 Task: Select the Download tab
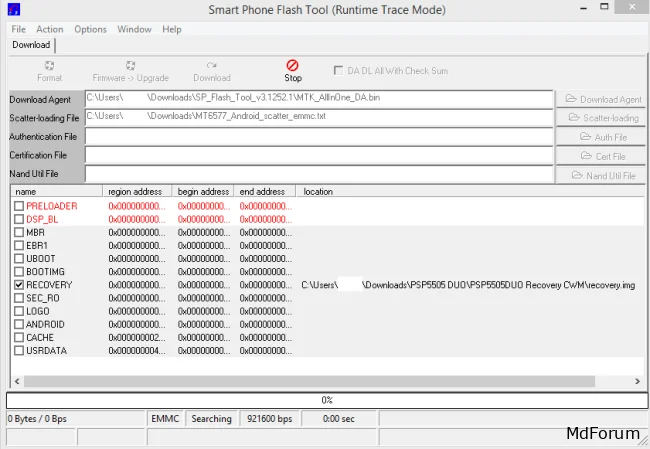pos(31,45)
